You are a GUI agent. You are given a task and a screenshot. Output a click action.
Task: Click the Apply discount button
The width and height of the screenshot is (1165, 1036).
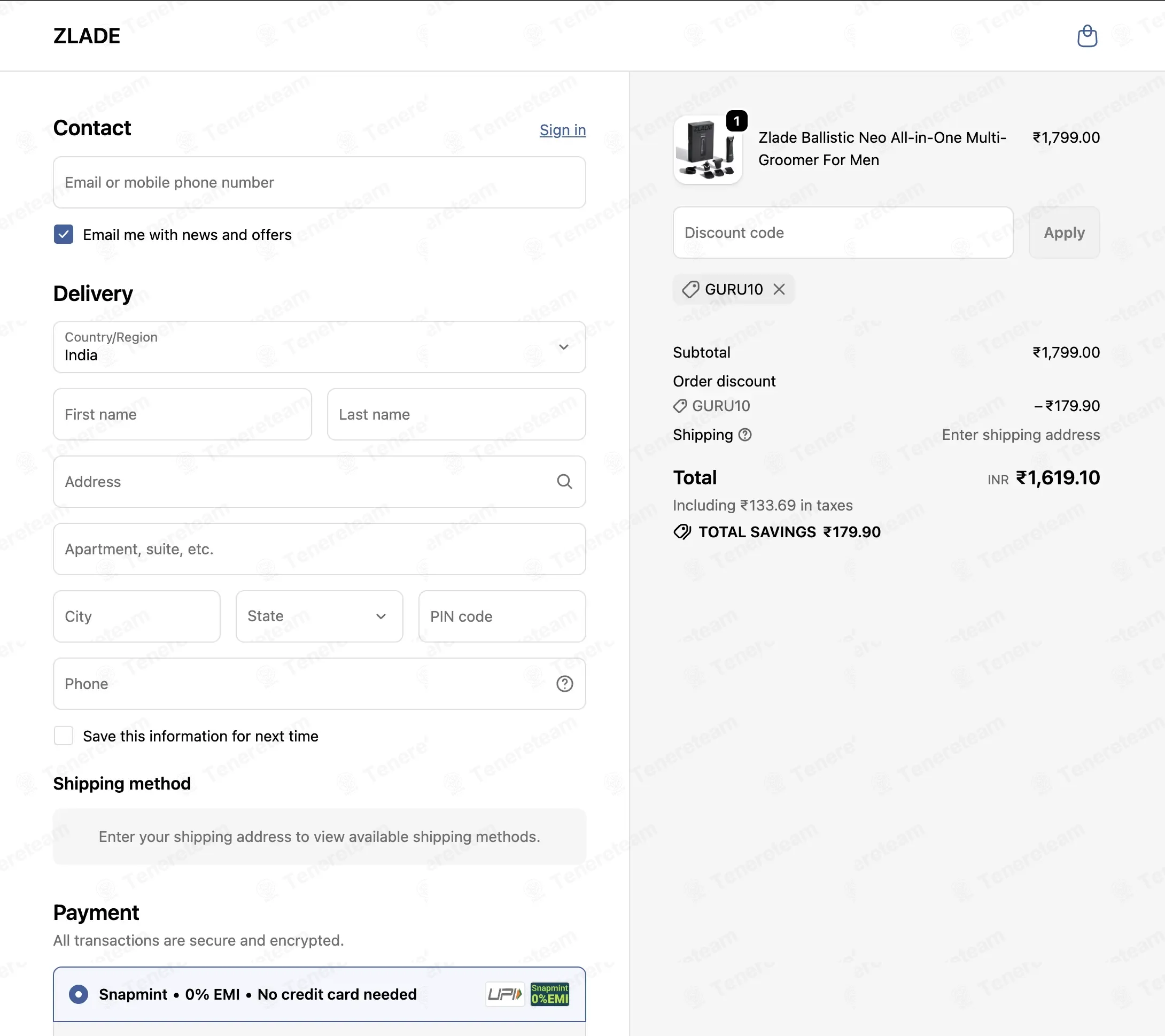click(1064, 233)
